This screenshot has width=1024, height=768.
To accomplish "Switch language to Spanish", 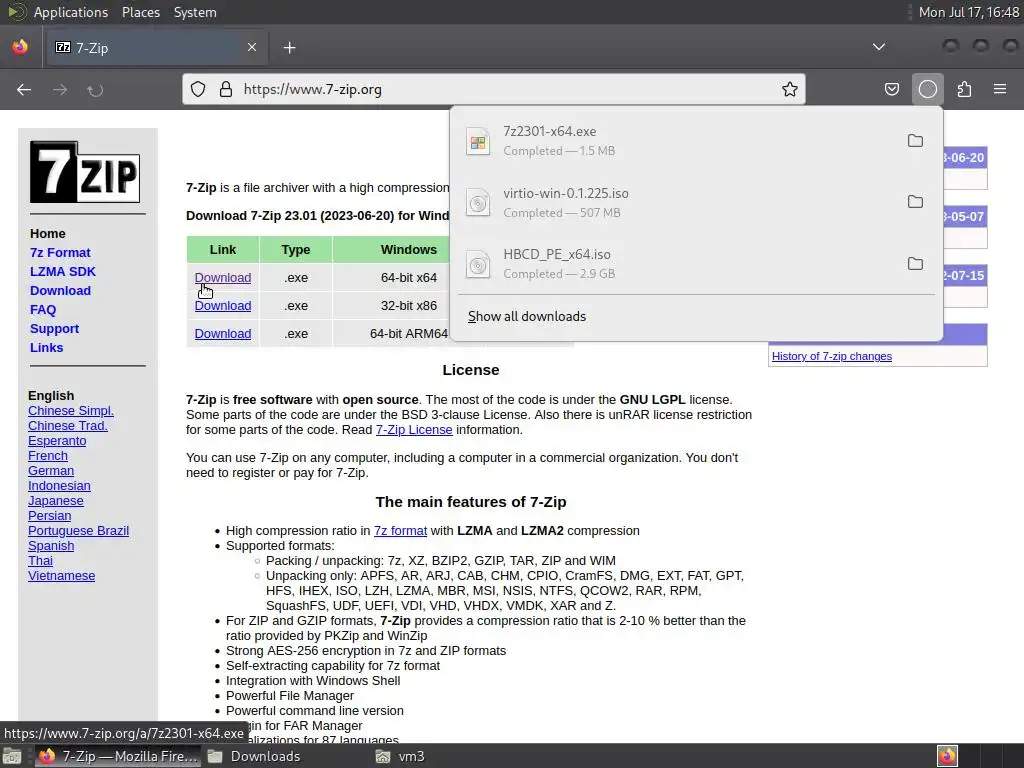I will point(51,546).
